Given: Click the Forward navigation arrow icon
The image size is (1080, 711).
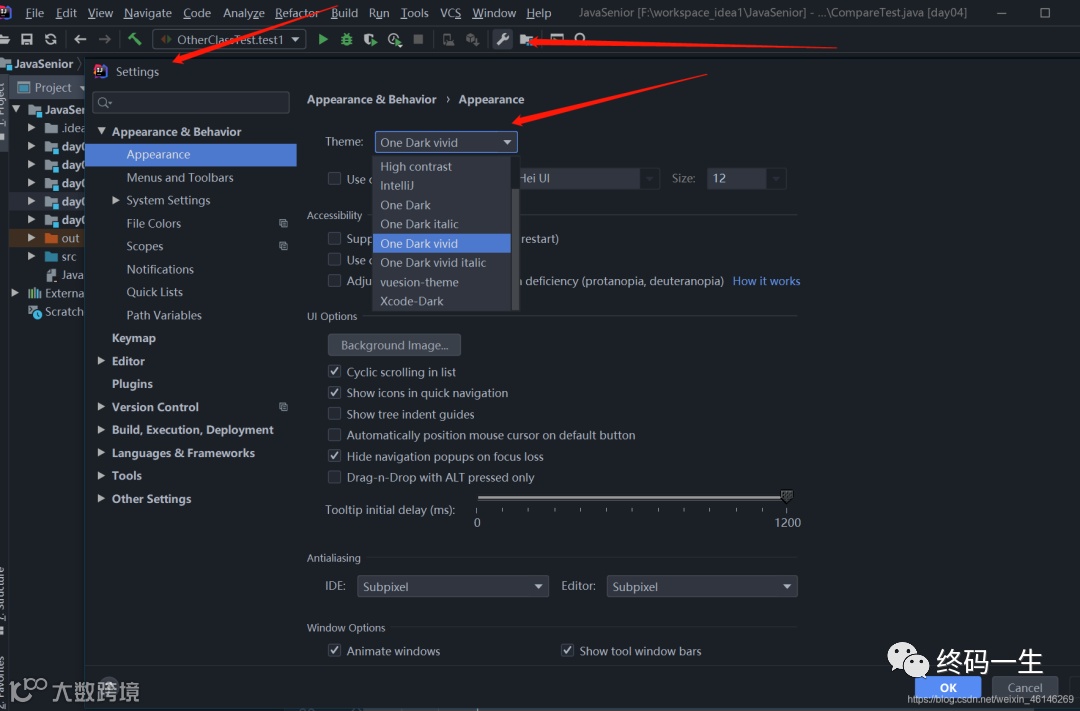Looking at the screenshot, I should 105,39.
